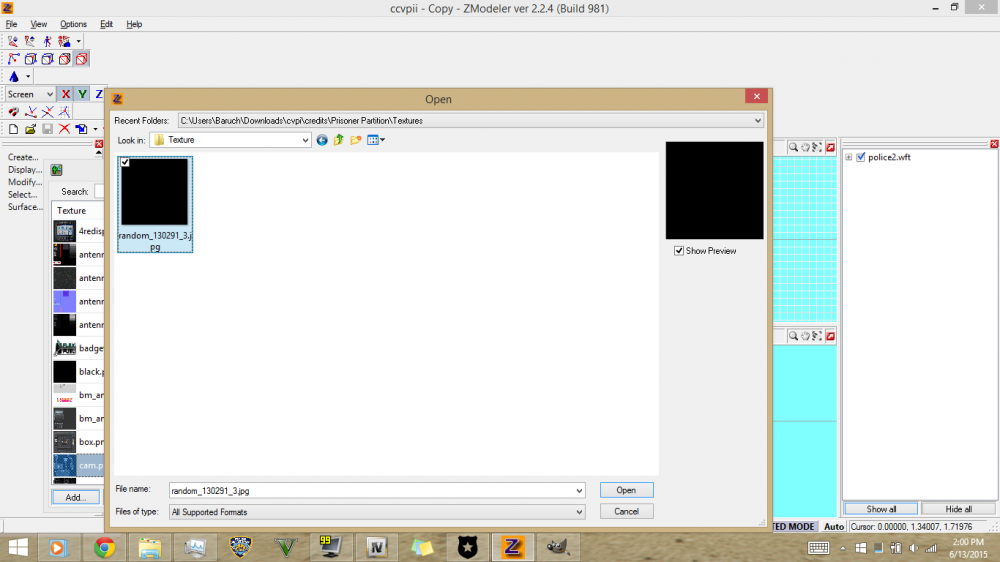This screenshot has width=1000, height=562.
Task: Select the vertices level tool
Action: point(13,59)
